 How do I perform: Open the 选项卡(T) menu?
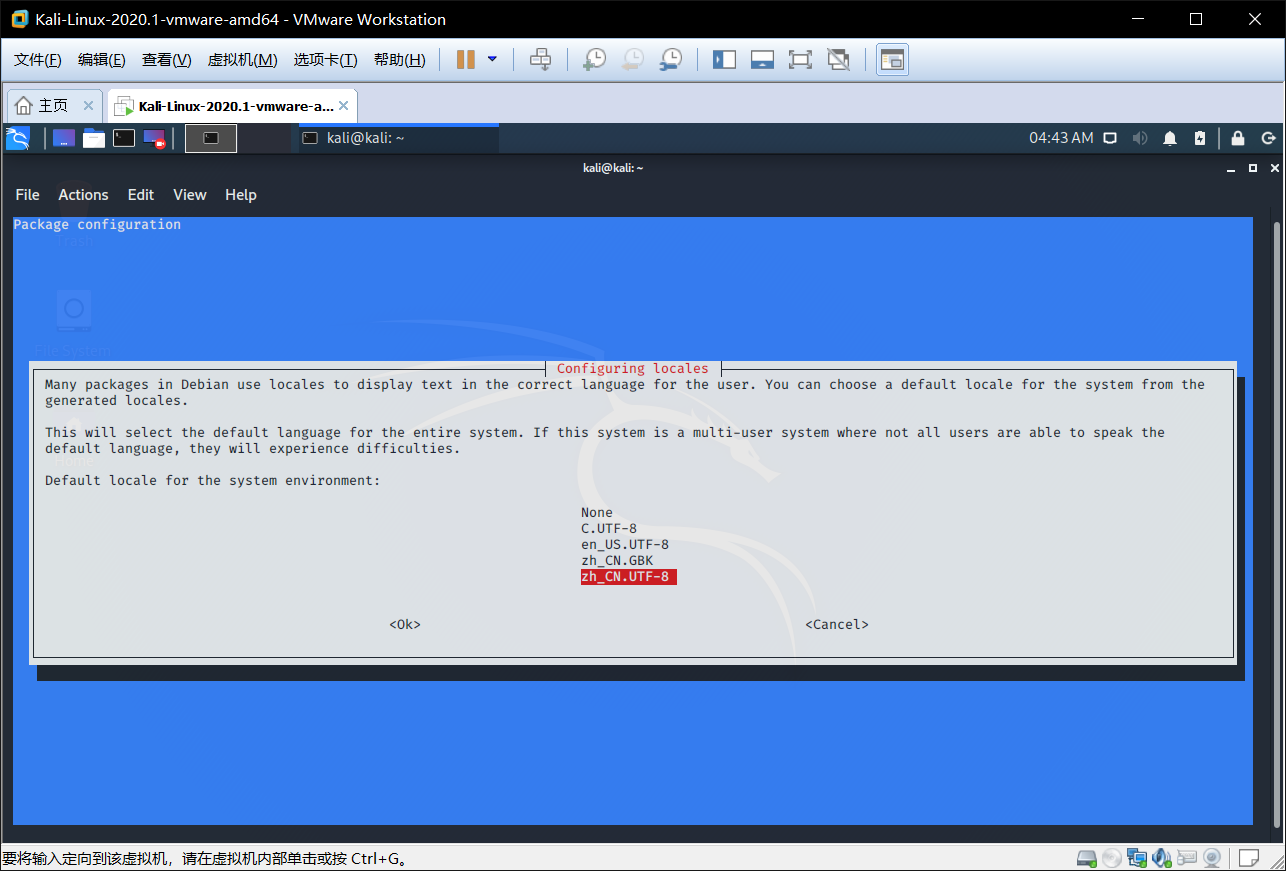(x=325, y=60)
